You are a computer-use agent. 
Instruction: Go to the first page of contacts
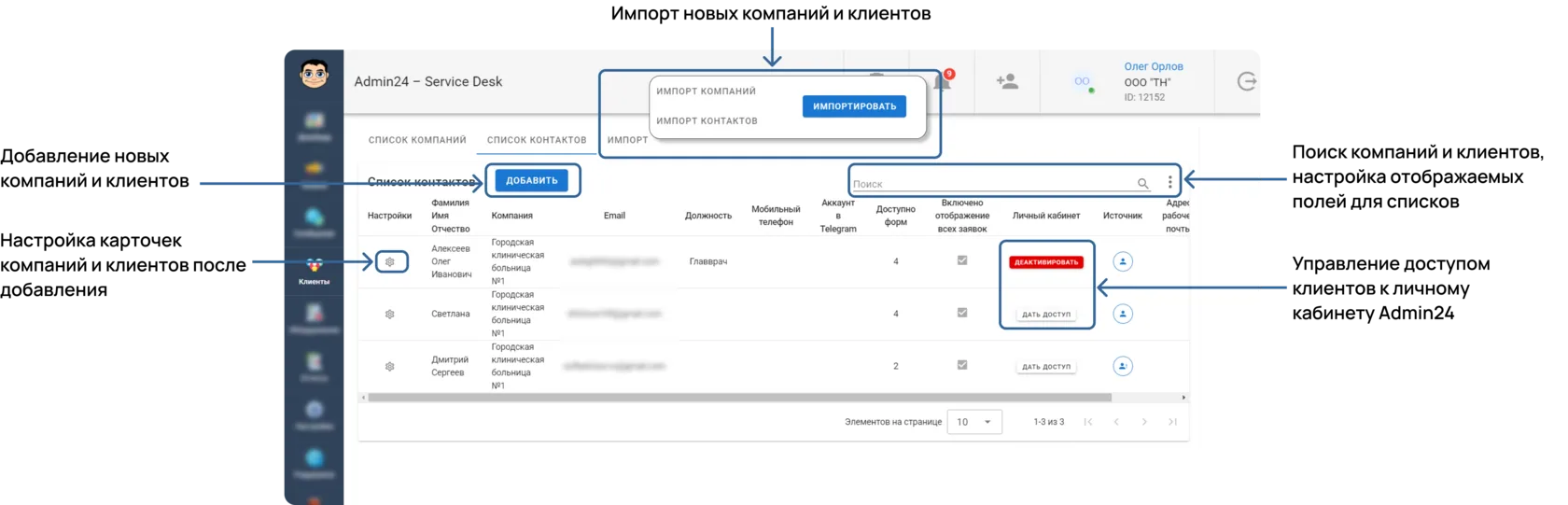[x=1088, y=422]
